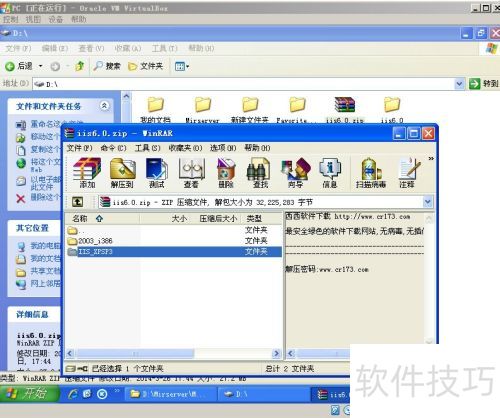Open Explorer Tools (工具) menu
500x418 pixels.
(x=165, y=48)
